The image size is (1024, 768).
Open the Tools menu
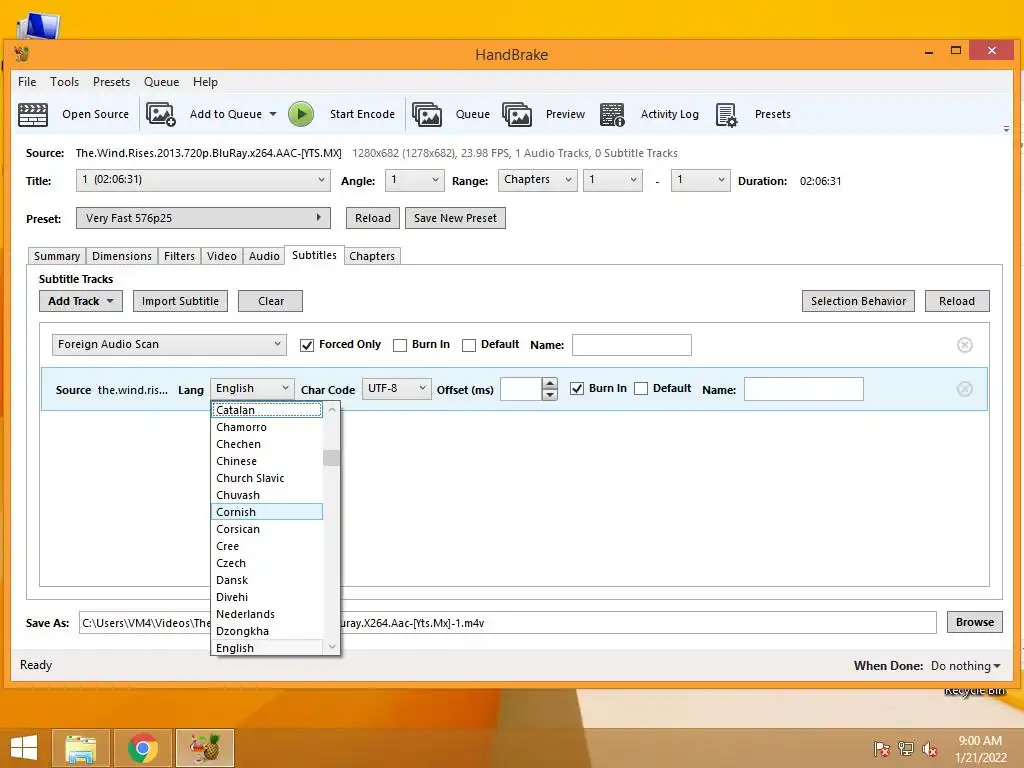tap(65, 82)
